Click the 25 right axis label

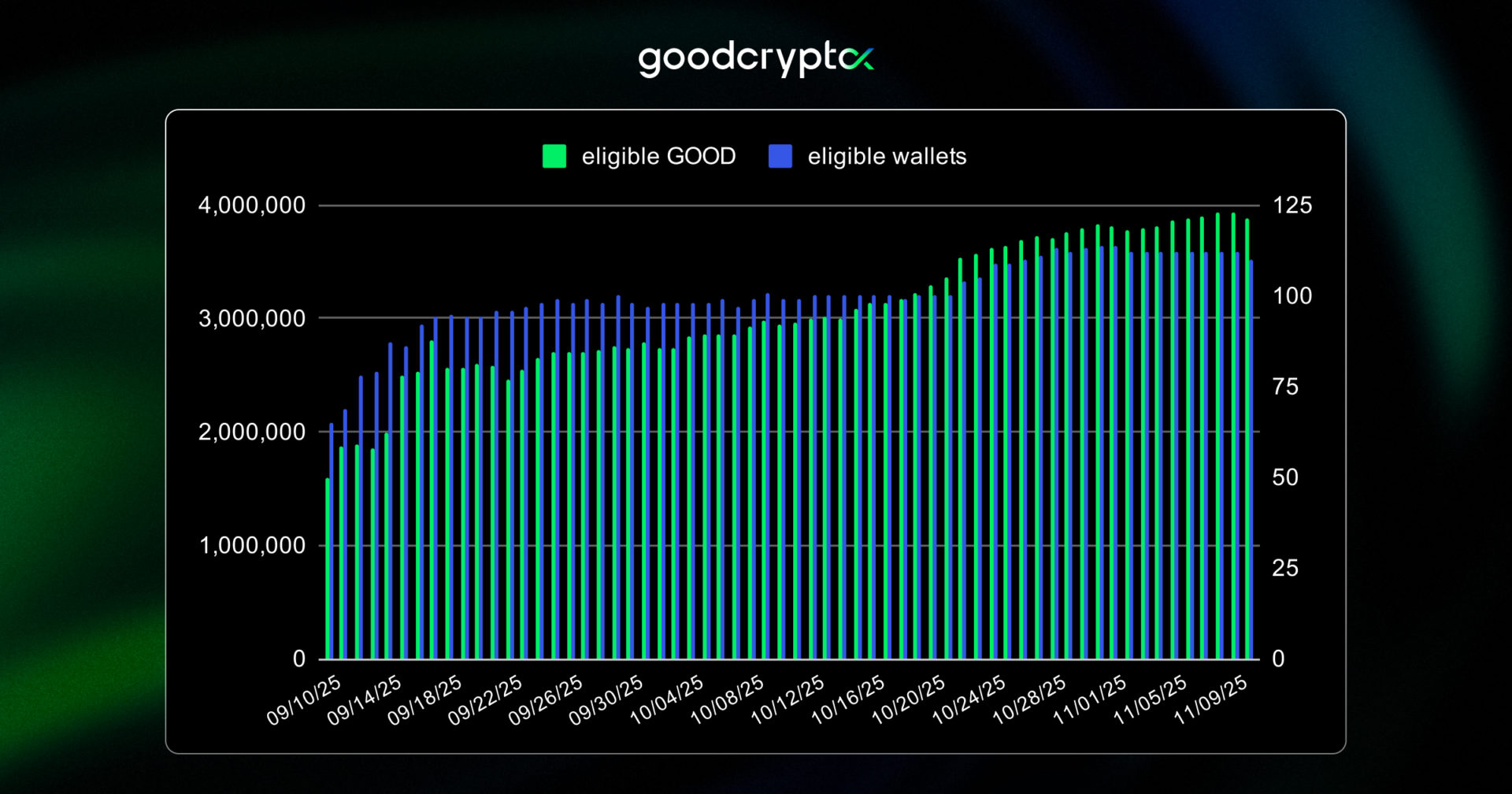tap(1285, 568)
